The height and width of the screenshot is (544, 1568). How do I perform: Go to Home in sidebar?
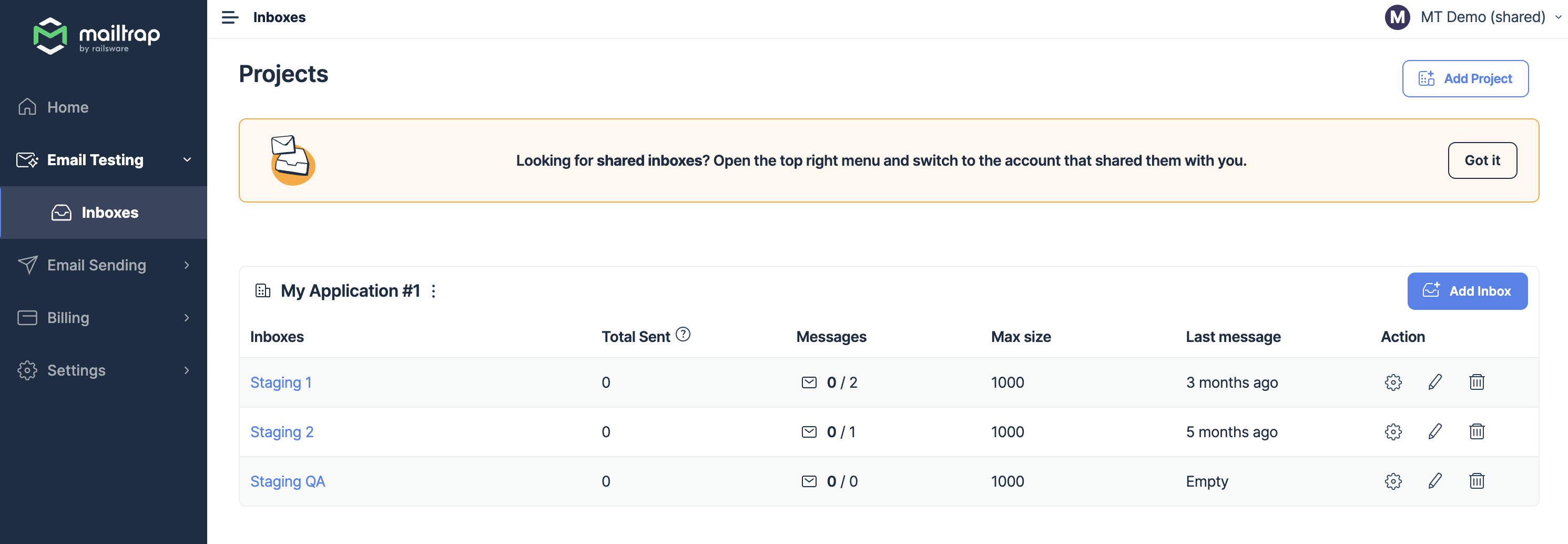[67, 107]
